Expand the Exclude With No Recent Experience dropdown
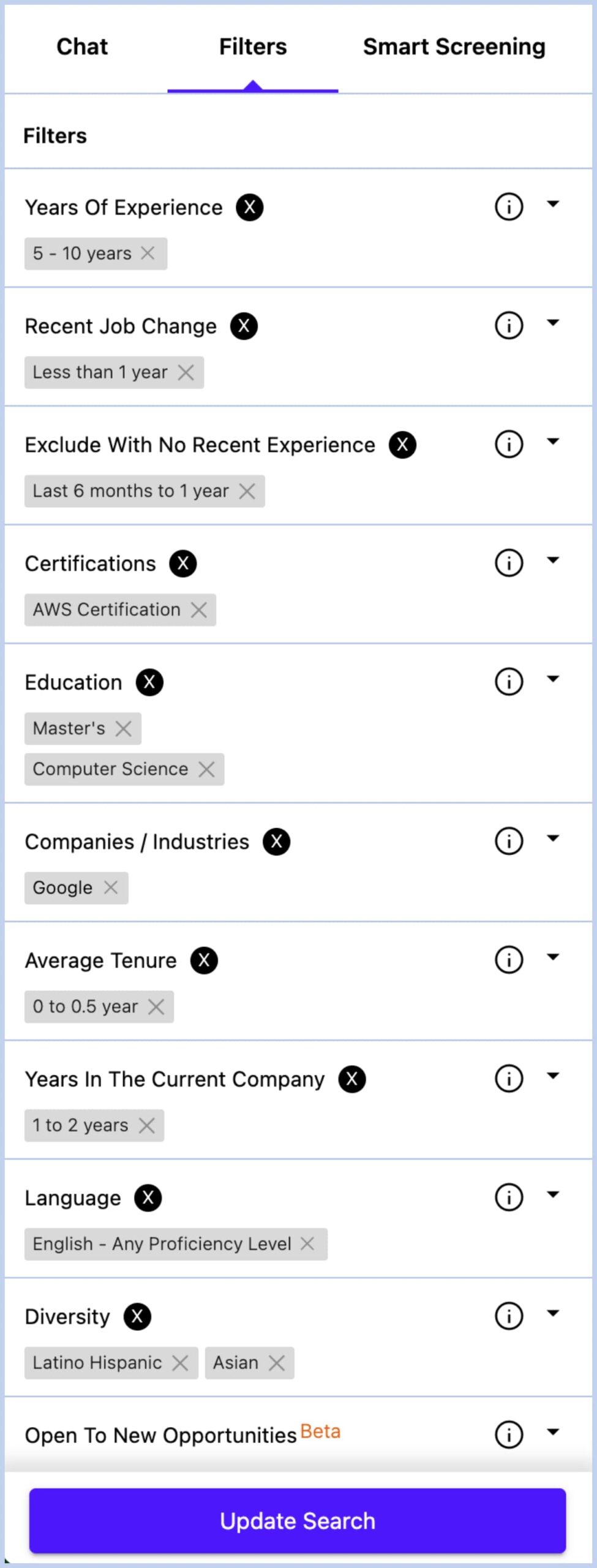The width and height of the screenshot is (597, 1568). pos(553,442)
